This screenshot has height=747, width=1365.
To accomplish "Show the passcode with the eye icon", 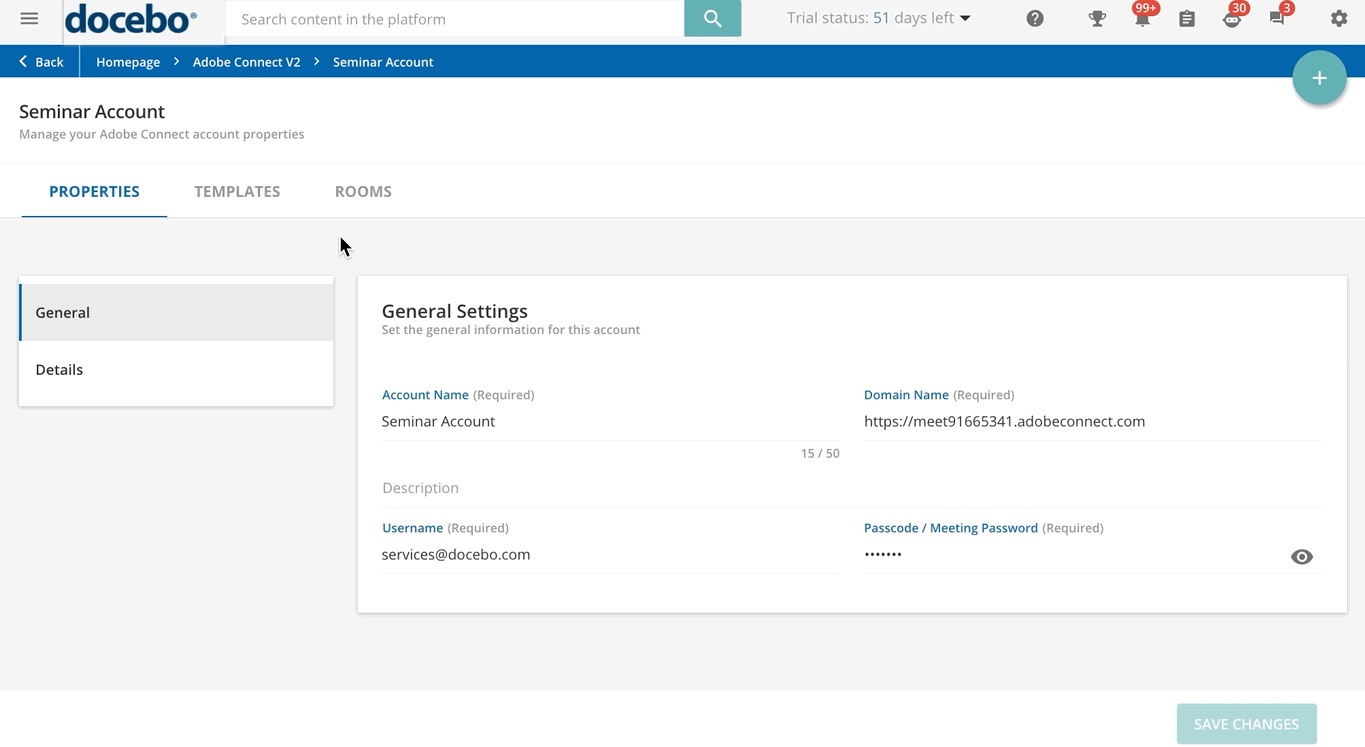I will [x=1301, y=557].
